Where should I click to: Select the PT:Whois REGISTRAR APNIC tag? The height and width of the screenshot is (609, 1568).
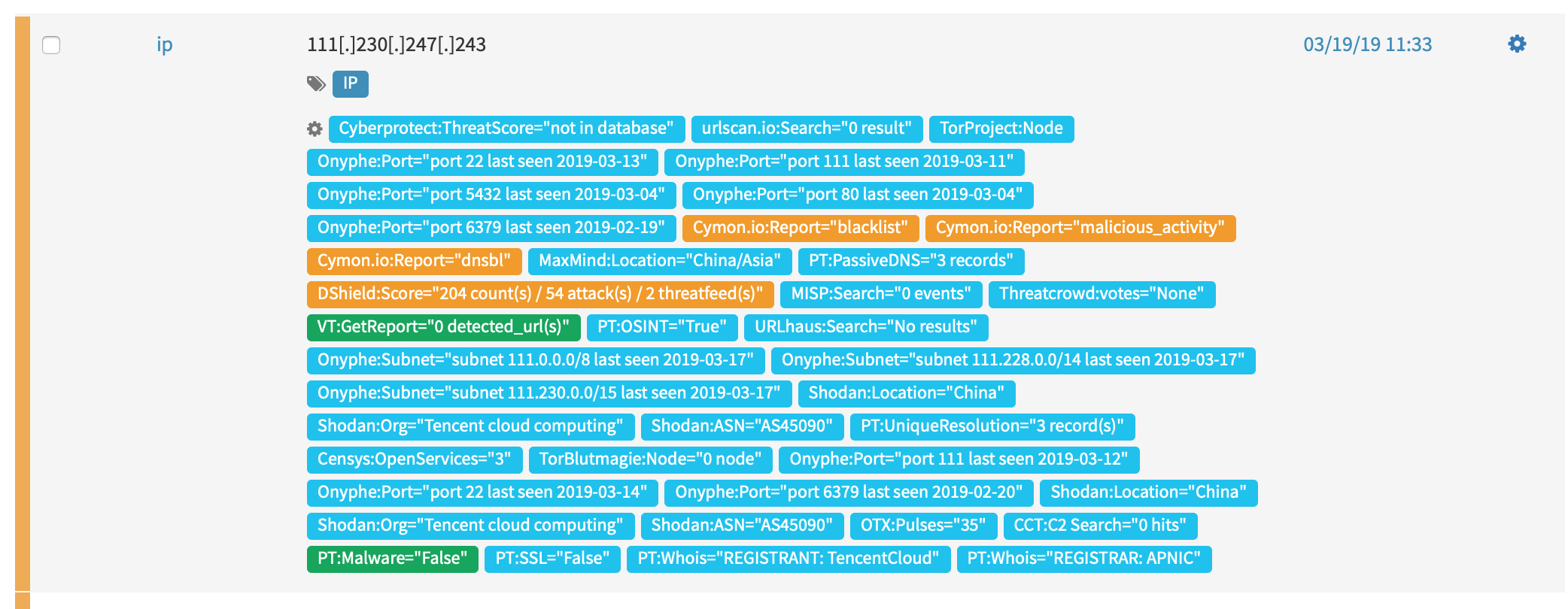click(1084, 559)
